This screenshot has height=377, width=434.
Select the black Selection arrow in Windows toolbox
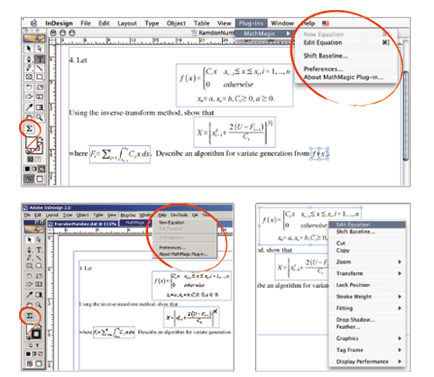pyautogui.click(x=30, y=239)
